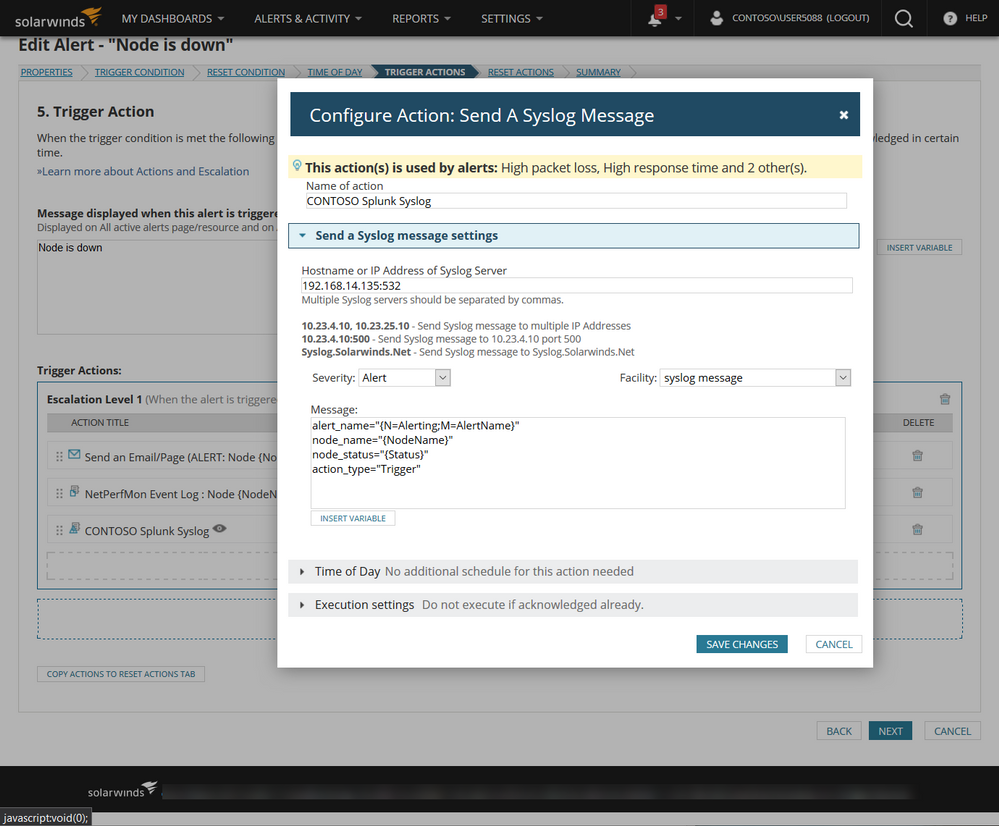The width and height of the screenshot is (999, 826).
Task: Open the search magnifier icon
Action: 903,18
